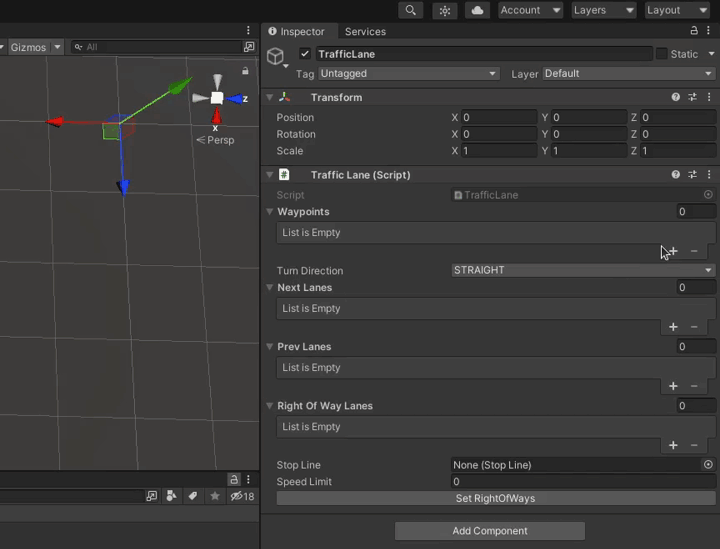The height and width of the screenshot is (549, 720).
Task: Click the Set RightOfWays button
Action: coord(495,498)
